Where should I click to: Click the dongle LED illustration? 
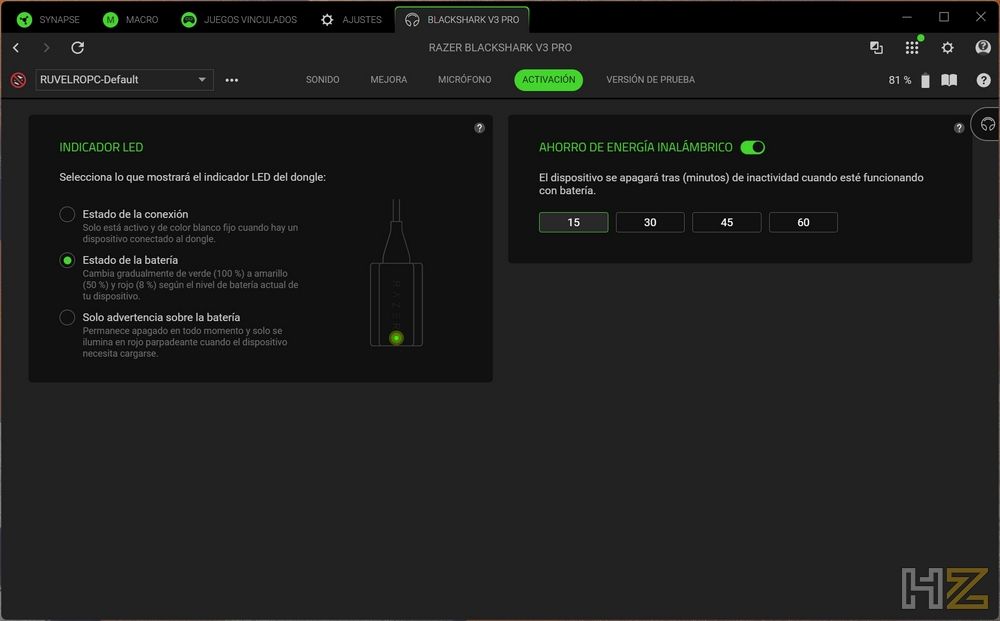click(396, 274)
